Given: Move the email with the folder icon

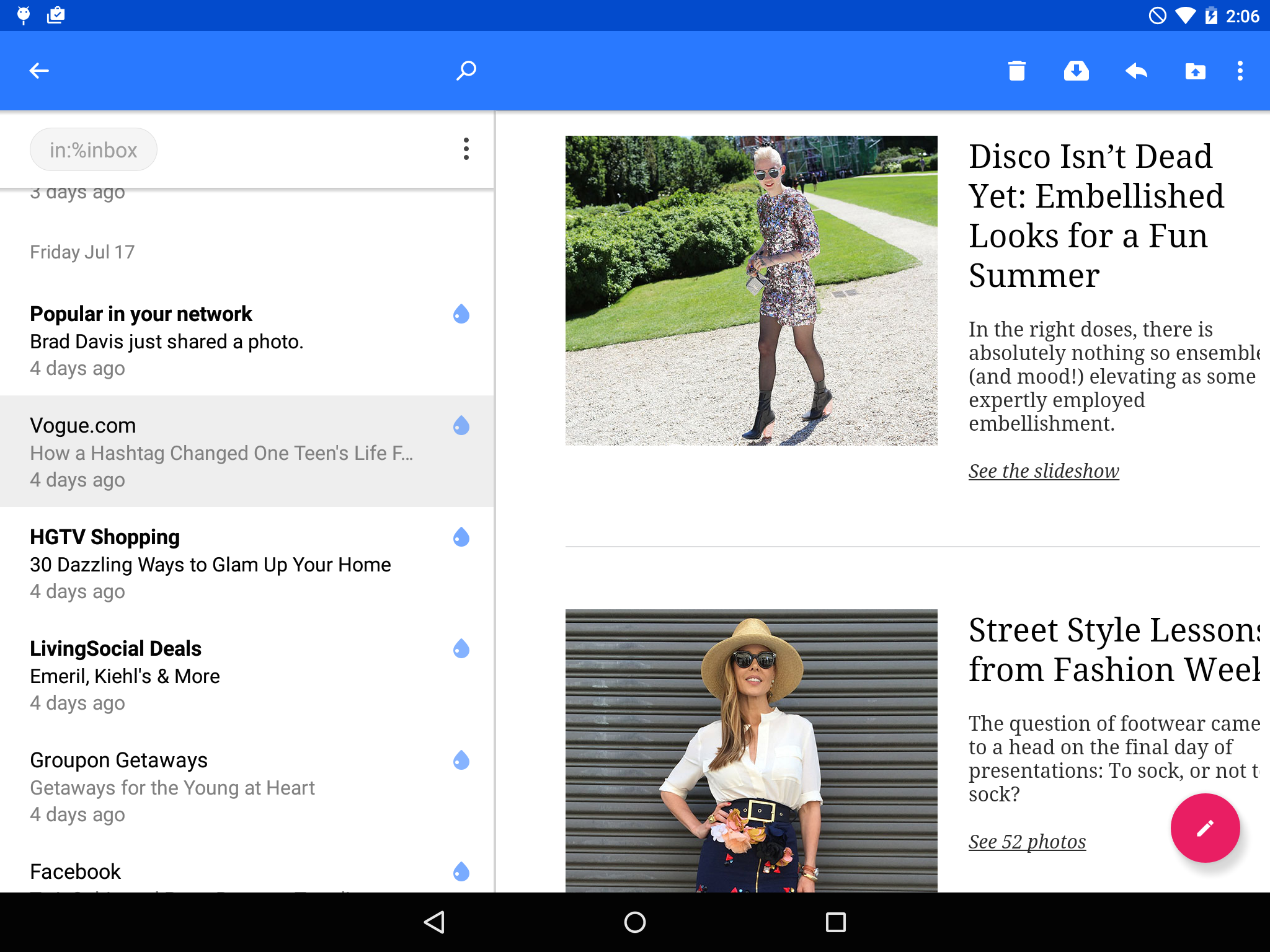Looking at the screenshot, I should [1195, 71].
